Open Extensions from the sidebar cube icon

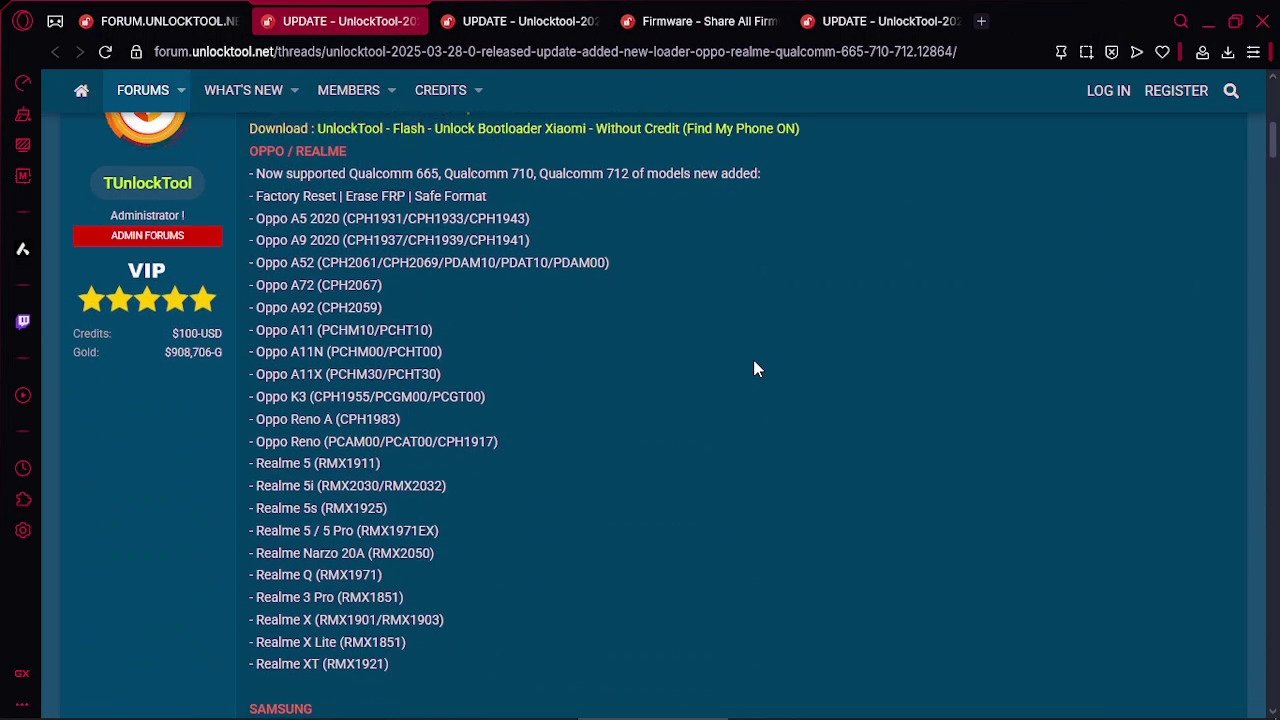tap(22, 499)
